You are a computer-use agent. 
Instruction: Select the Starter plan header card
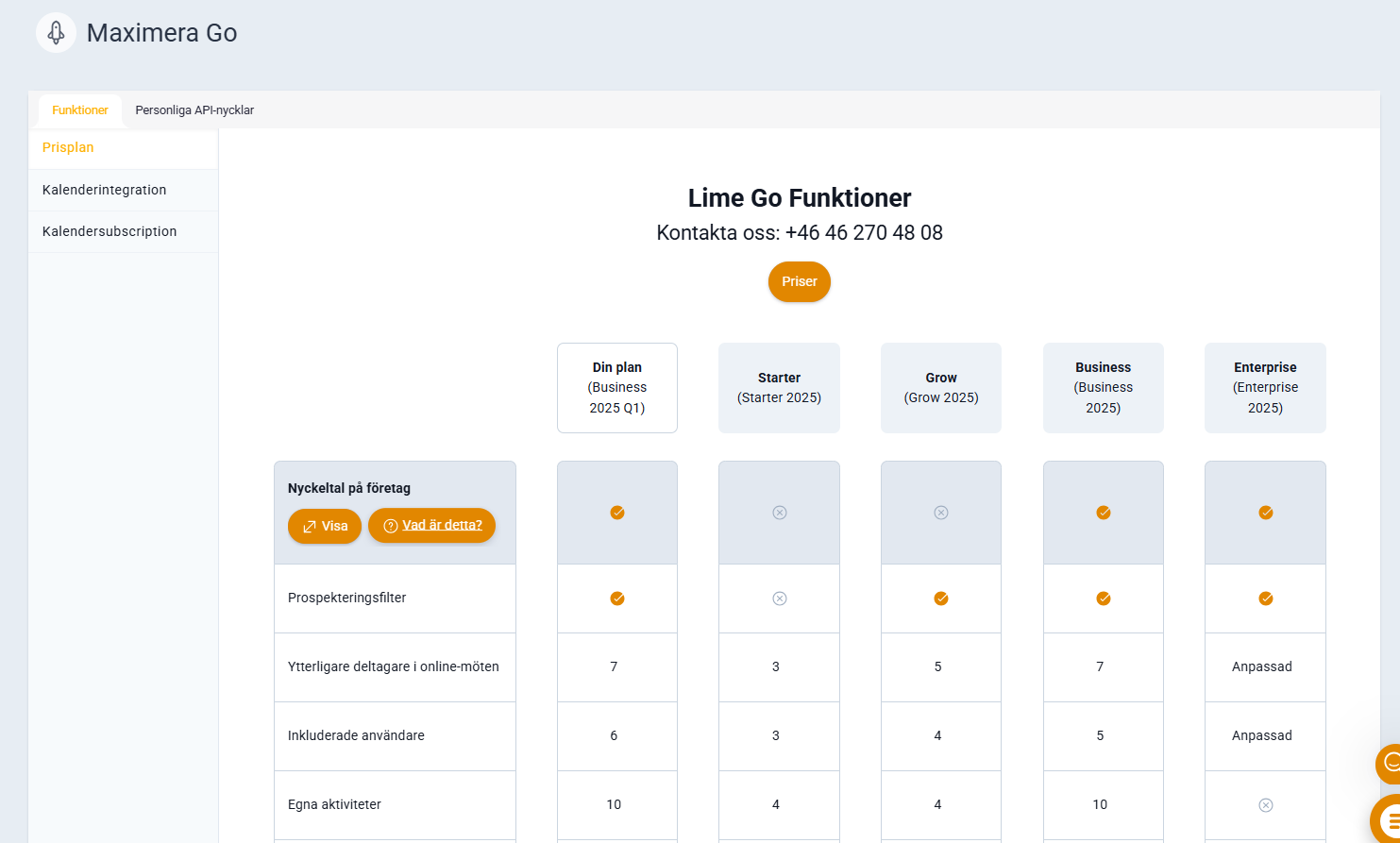(779, 388)
